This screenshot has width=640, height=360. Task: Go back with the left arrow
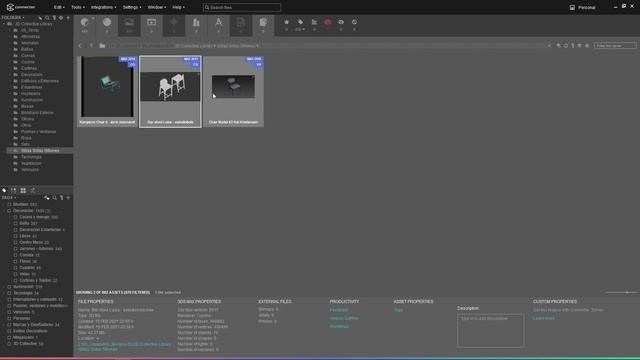click(x=80, y=46)
